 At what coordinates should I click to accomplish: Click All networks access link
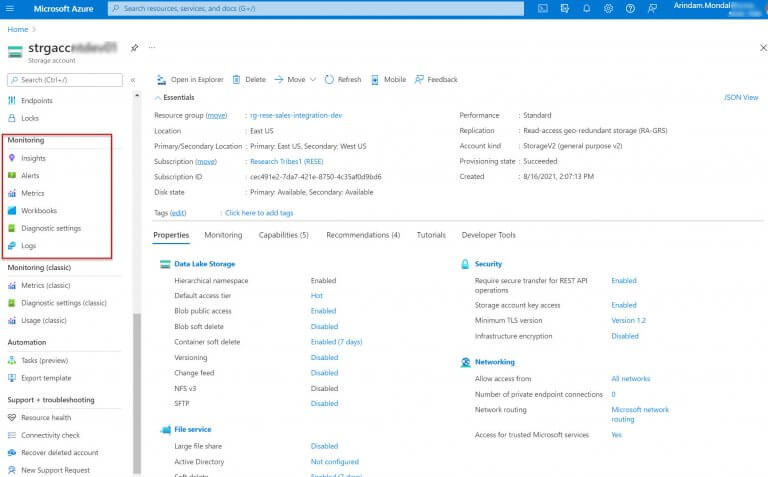click(630, 379)
